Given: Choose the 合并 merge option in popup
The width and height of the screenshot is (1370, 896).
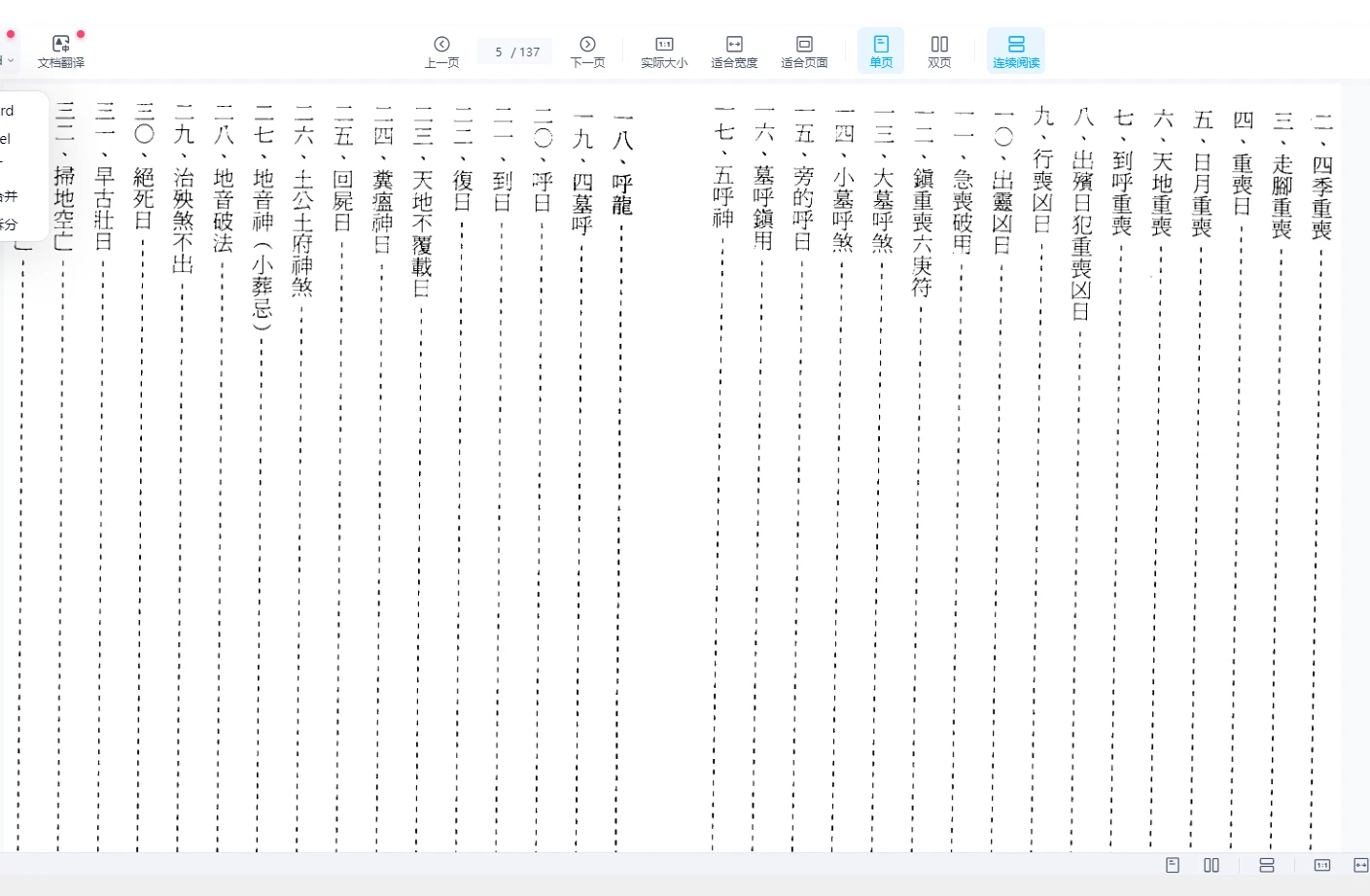Looking at the screenshot, I should pyautogui.click(x=10, y=195).
